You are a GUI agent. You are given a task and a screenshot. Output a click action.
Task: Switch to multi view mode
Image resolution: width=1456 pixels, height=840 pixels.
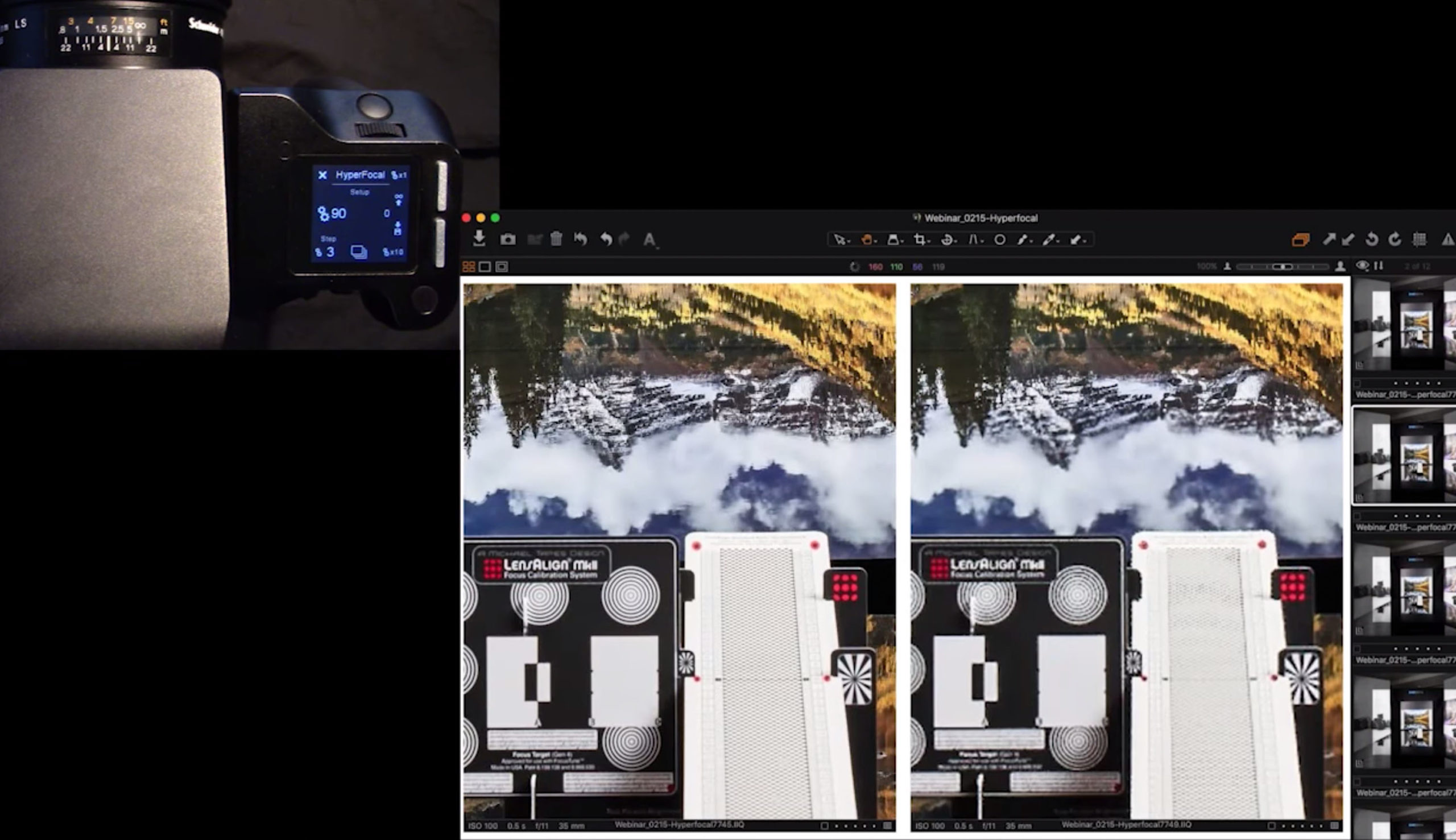click(502, 267)
